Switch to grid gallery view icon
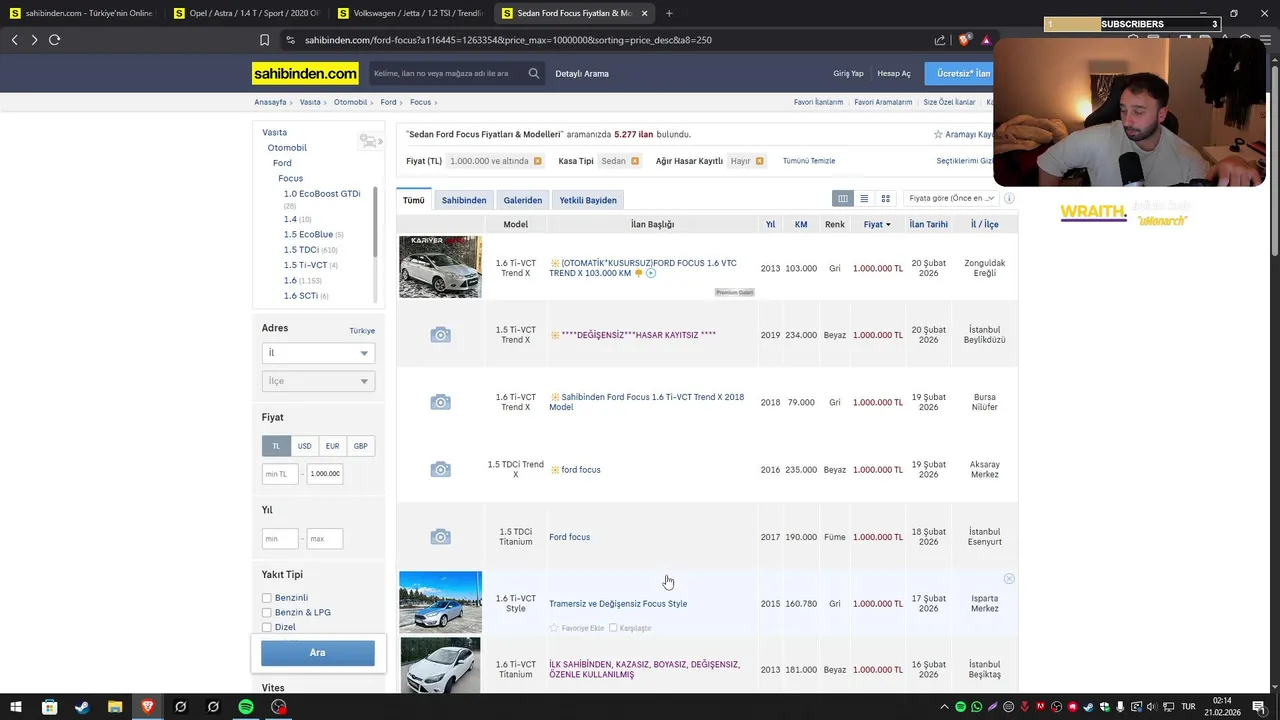Screen dimensions: 1280x720 [x=885, y=199]
